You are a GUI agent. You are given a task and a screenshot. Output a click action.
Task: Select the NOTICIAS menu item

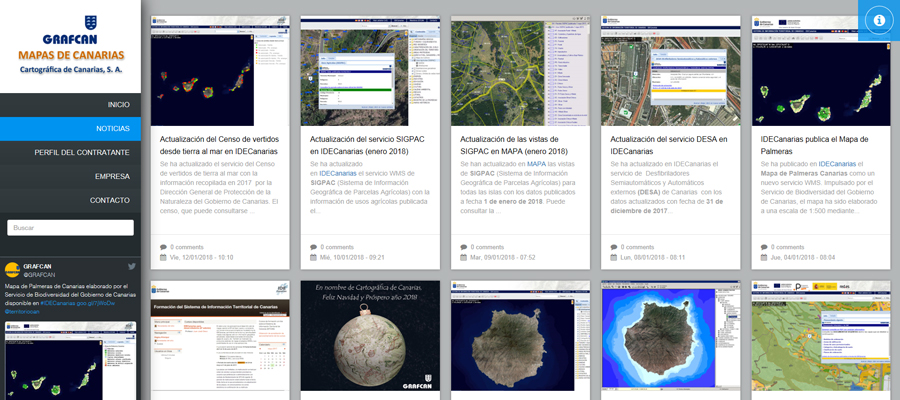pyautogui.click(x=70, y=129)
